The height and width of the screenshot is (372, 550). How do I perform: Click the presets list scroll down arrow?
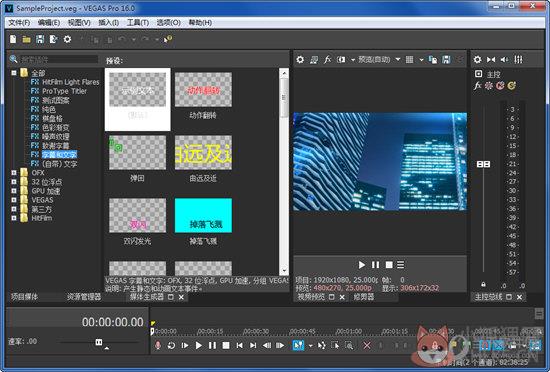(x=284, y=270)
